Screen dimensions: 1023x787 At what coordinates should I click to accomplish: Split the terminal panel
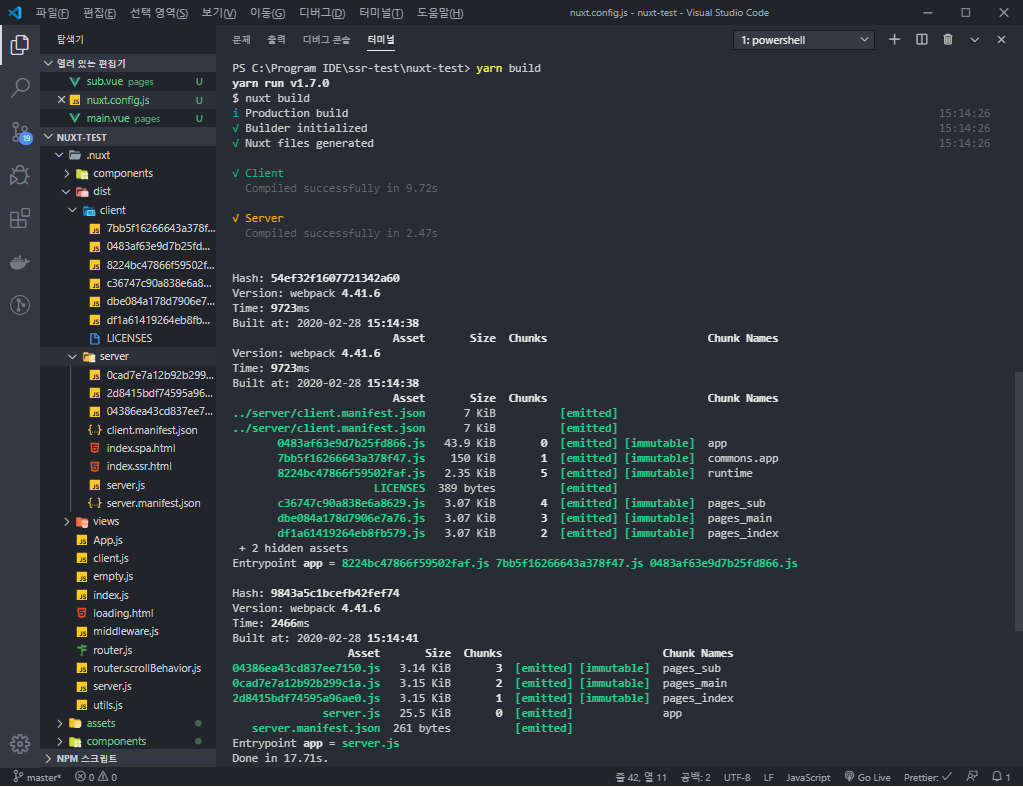[x=922, y=40]
